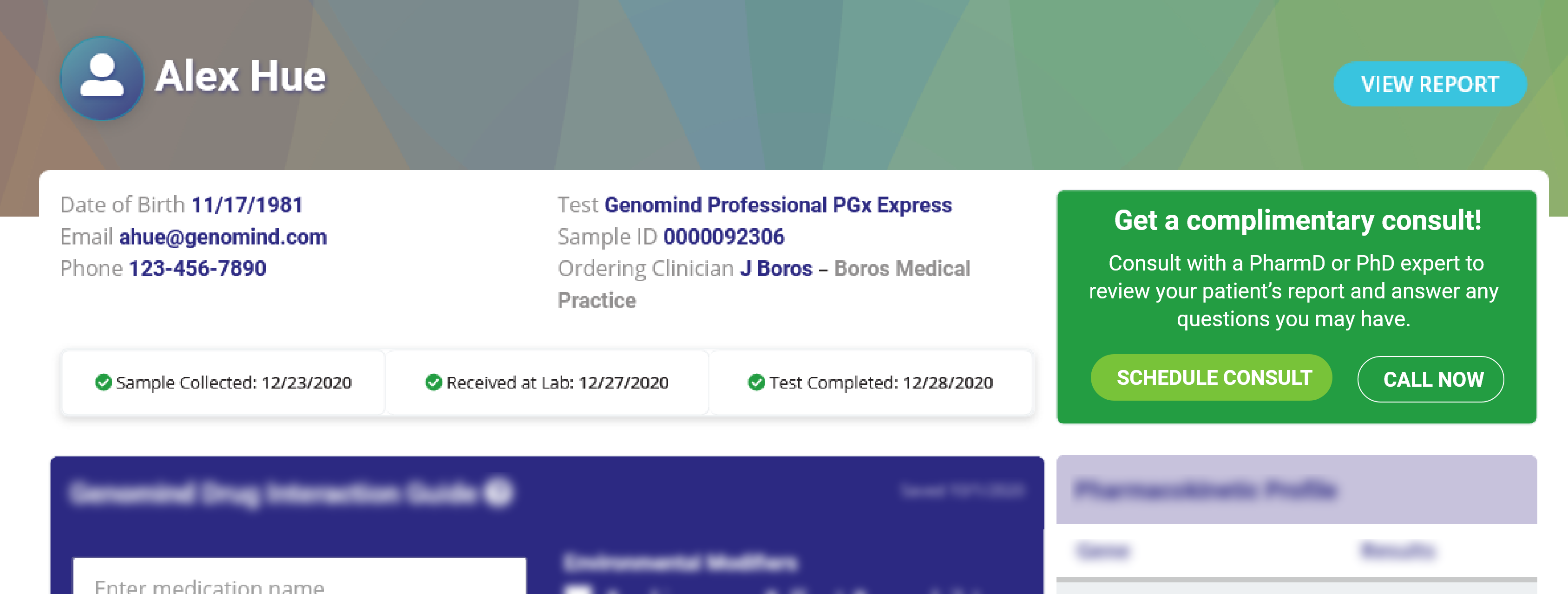This screenshot has width=1568, height=594.
Task: Click the Test Completed checkmark icon
Action: [756, 383]
